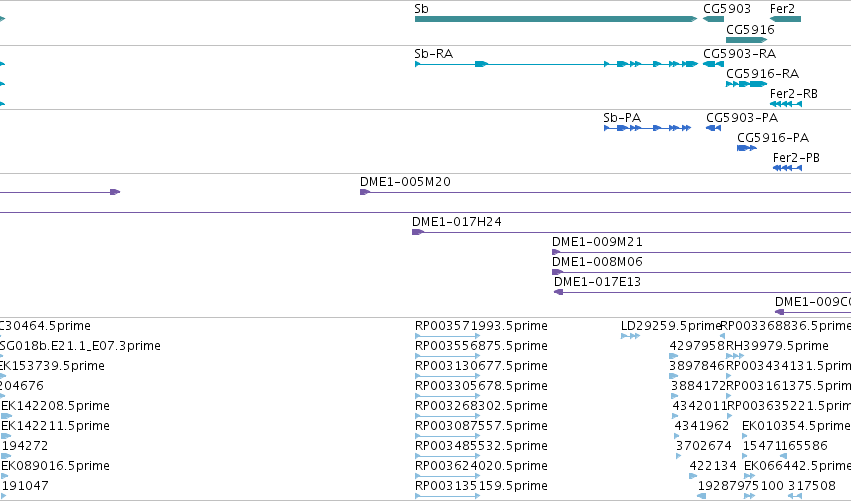The height and width of the screenshot is (501, 851).
Task: Click the Fer2-PB coding glyph
Action: [787, 168]
